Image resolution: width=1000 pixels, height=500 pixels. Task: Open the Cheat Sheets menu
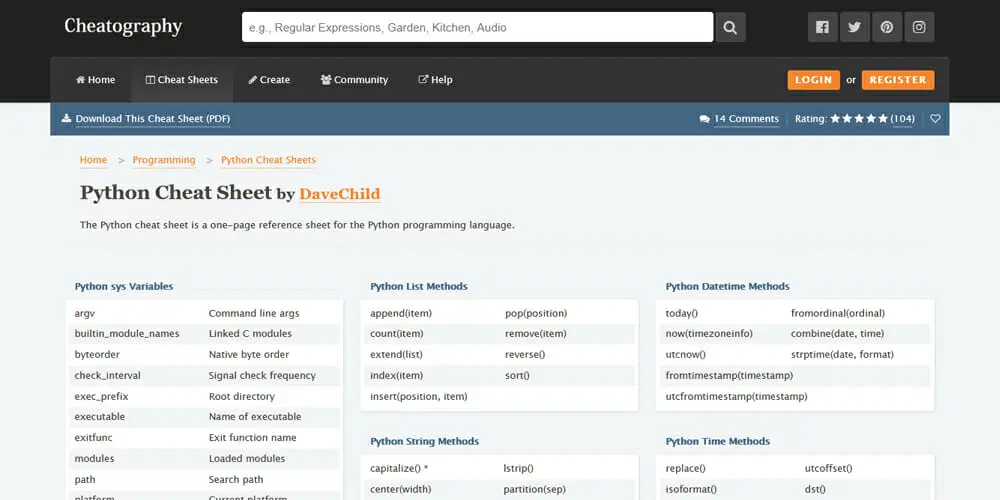(182, 80)
